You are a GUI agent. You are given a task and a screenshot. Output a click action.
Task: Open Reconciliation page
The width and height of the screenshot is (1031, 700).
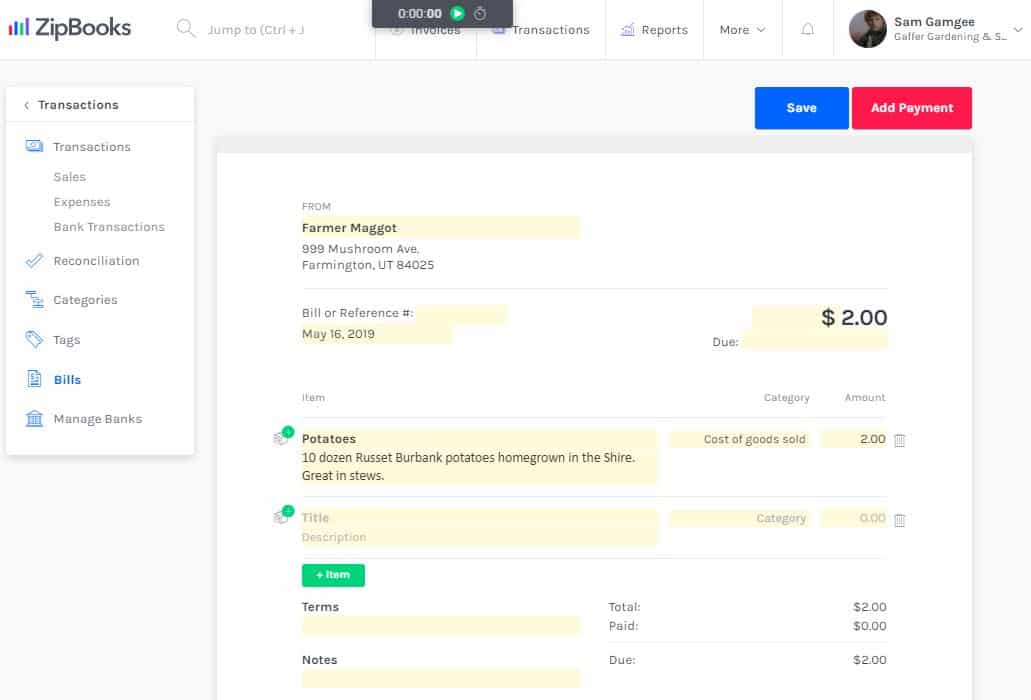[97, 261]
